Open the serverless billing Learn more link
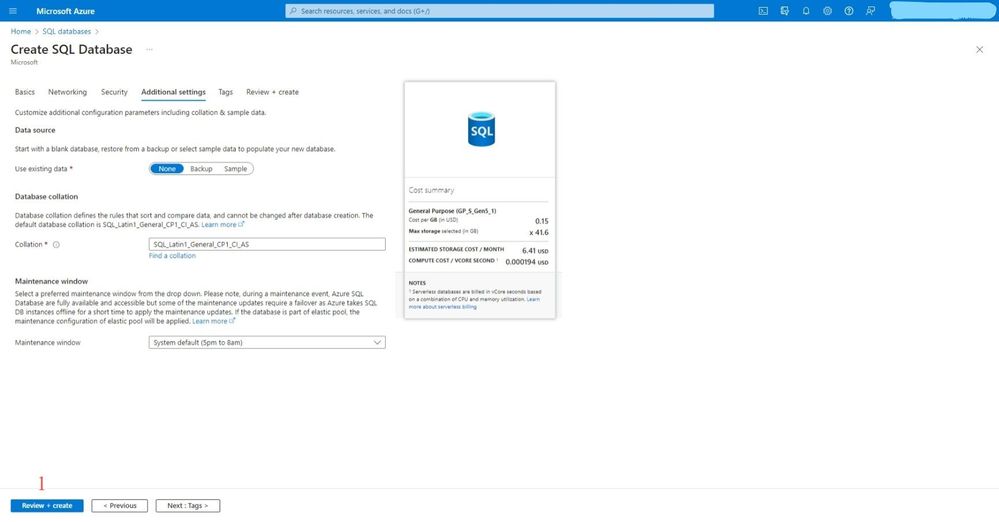Screen dimensions: 999x522 pyautogui.click(x=474, y=303)
